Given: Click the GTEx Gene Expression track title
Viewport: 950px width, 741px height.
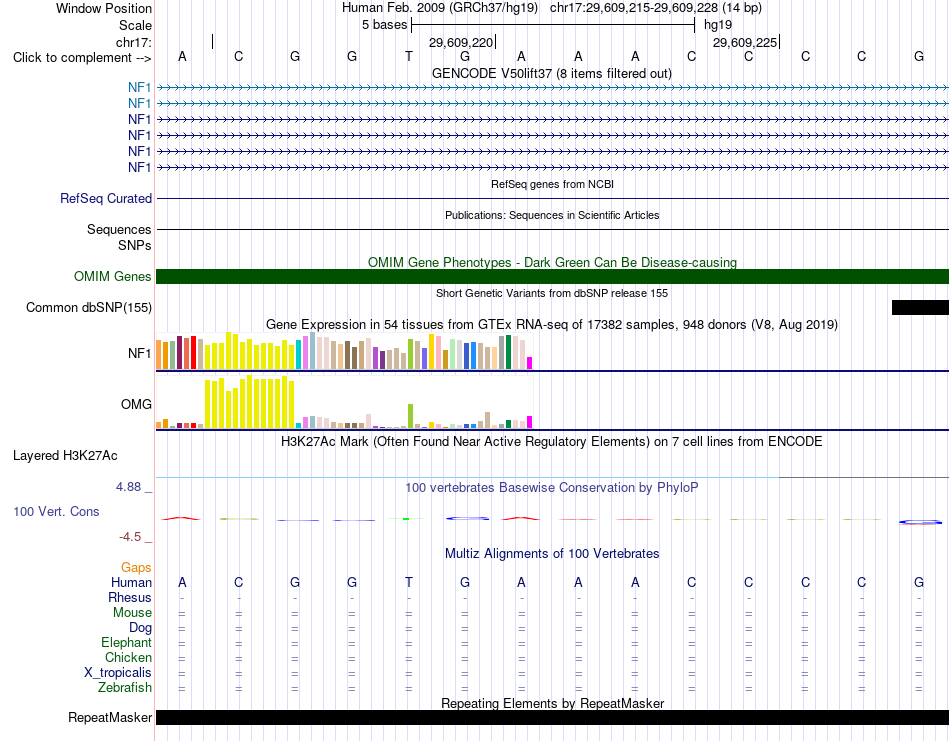Looking at the screenshot, I should tap(552, 325).
